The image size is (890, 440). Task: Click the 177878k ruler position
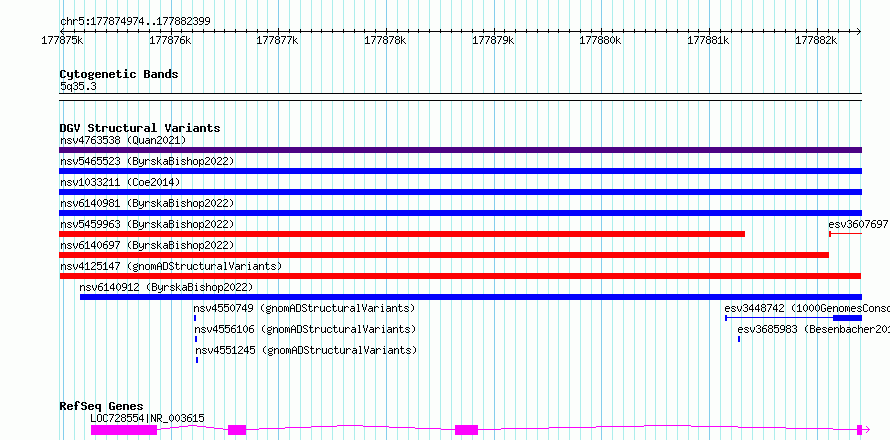click(x=385, y=40)
